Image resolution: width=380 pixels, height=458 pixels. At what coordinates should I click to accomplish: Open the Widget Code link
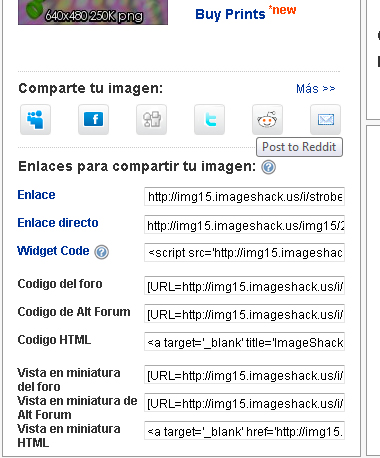click(x=53, y=251)
